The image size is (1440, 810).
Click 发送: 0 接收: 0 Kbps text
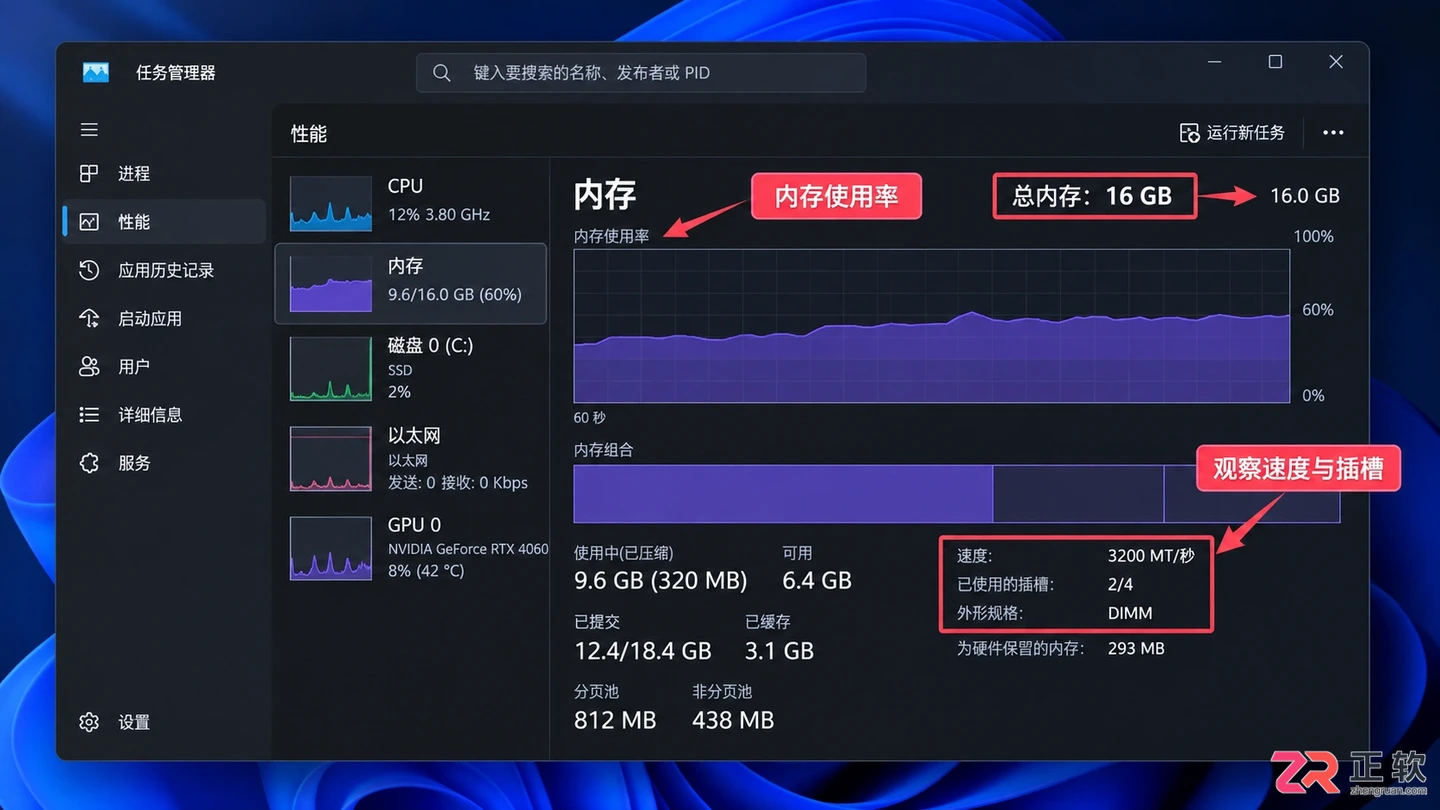(x=457, y=482)
